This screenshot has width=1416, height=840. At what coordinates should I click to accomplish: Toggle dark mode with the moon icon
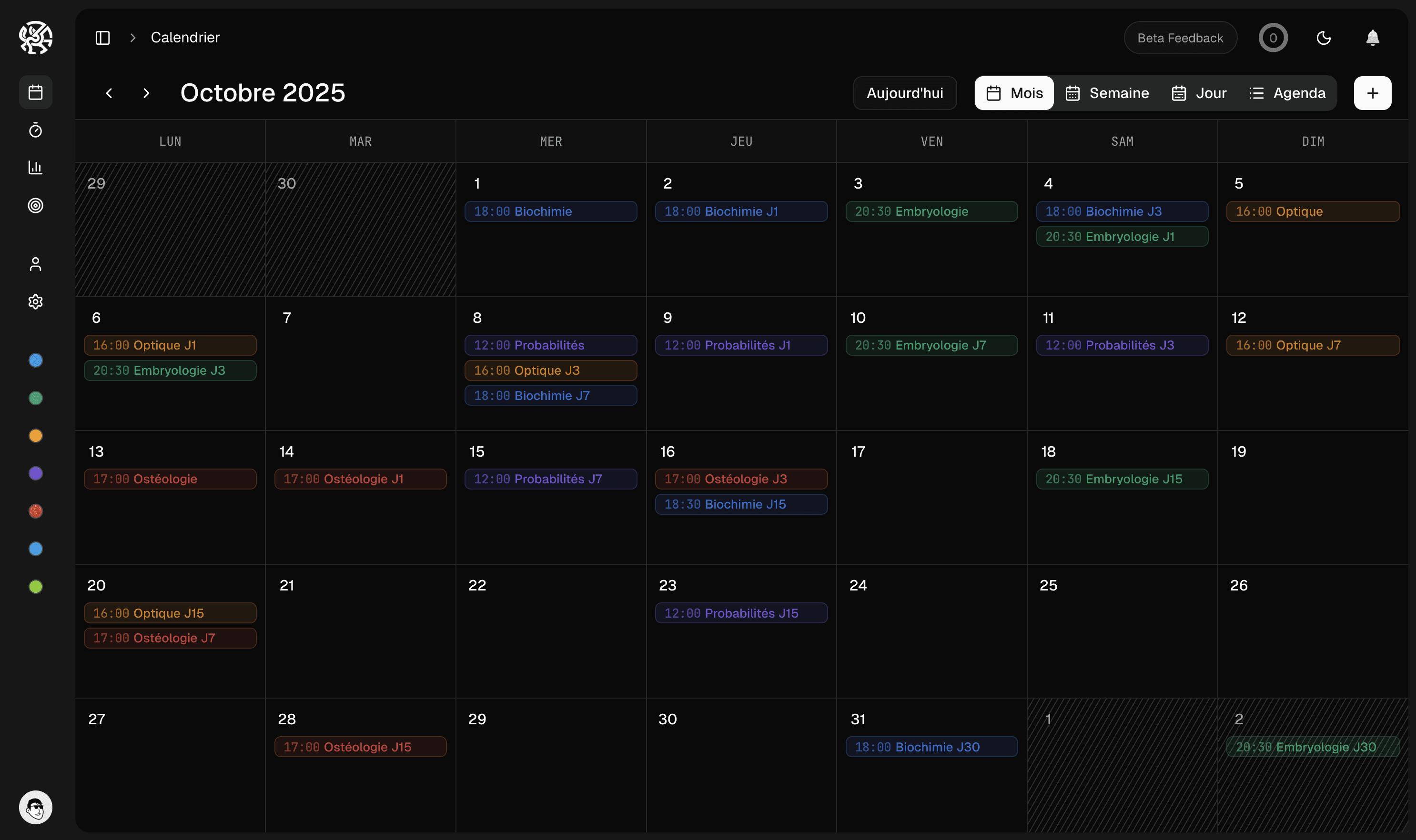pos(1324,37)
